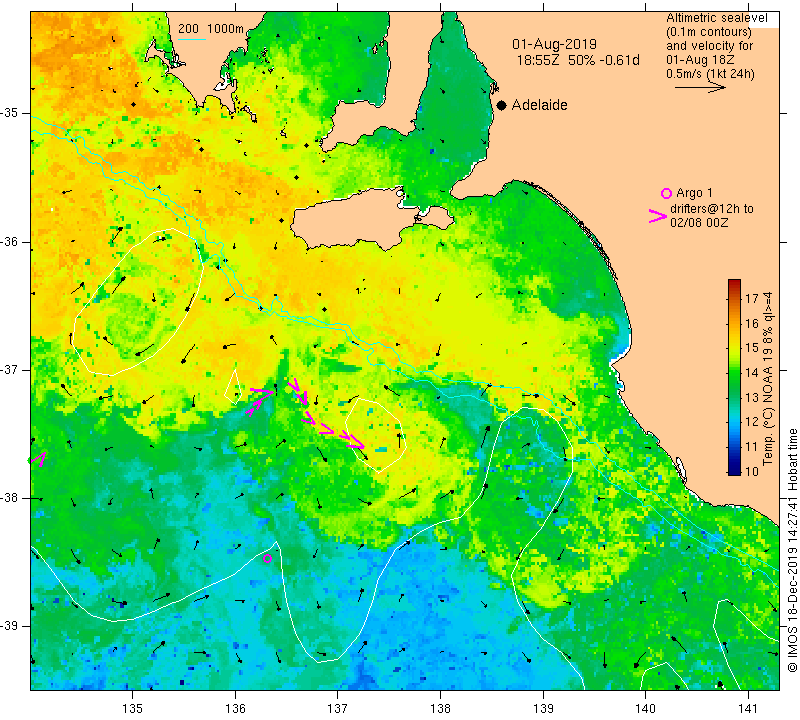Click the Adelaide label text

pyautogui.click(x=539, y=105)
